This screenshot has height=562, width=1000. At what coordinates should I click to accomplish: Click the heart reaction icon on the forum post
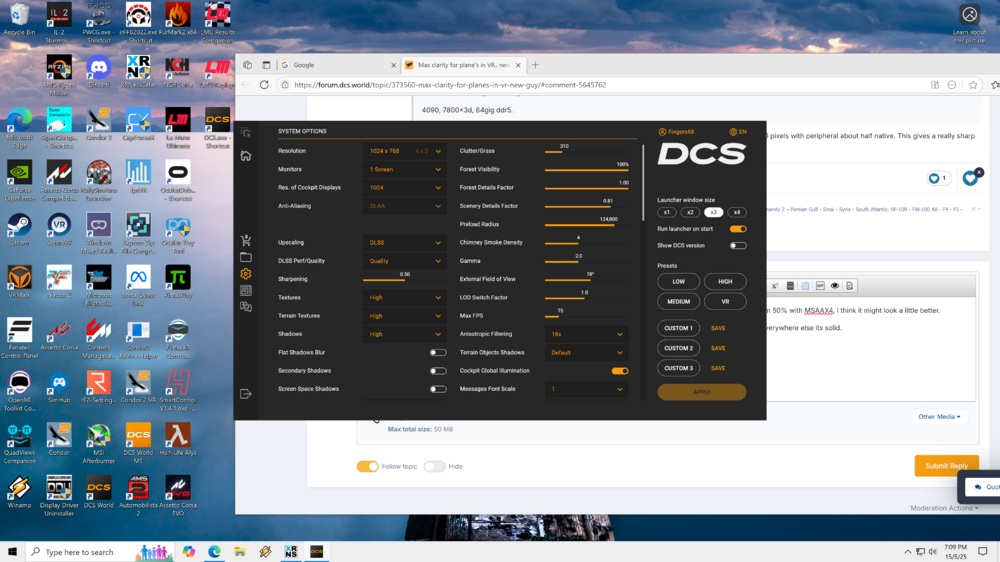[x=970, y=179]
